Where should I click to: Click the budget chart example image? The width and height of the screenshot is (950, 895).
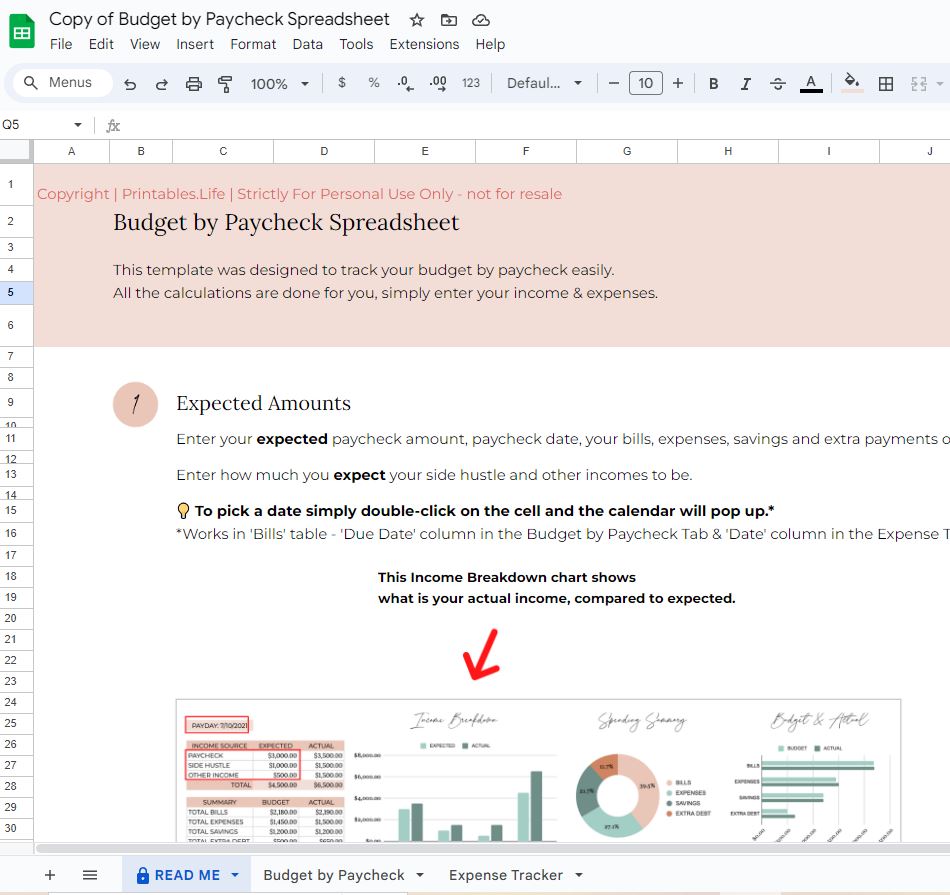click(x=538, y=770)
